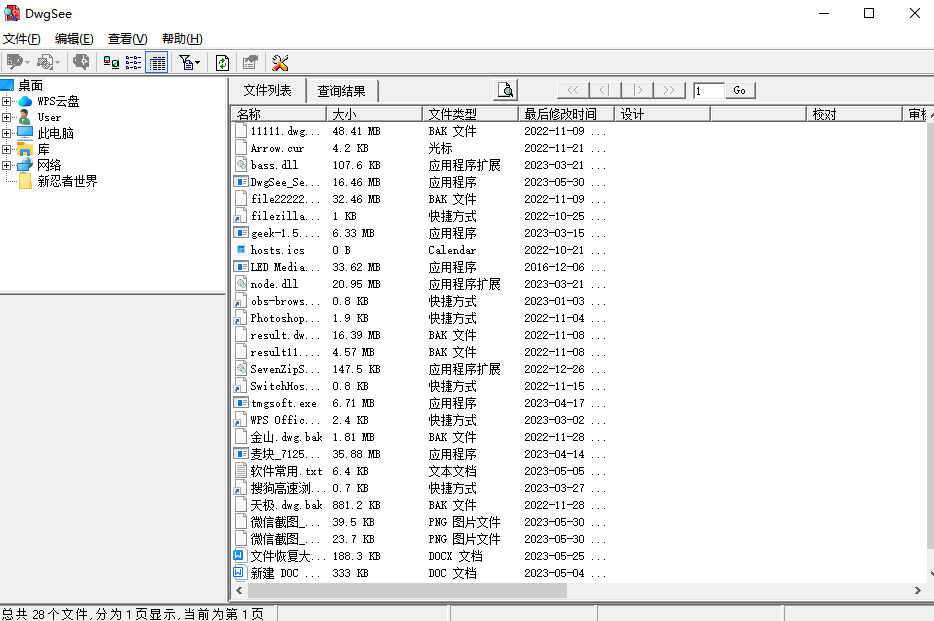Screen dimensions: 934x621
Task: Click the grayed-out properties edit icon
Action: 250,63
